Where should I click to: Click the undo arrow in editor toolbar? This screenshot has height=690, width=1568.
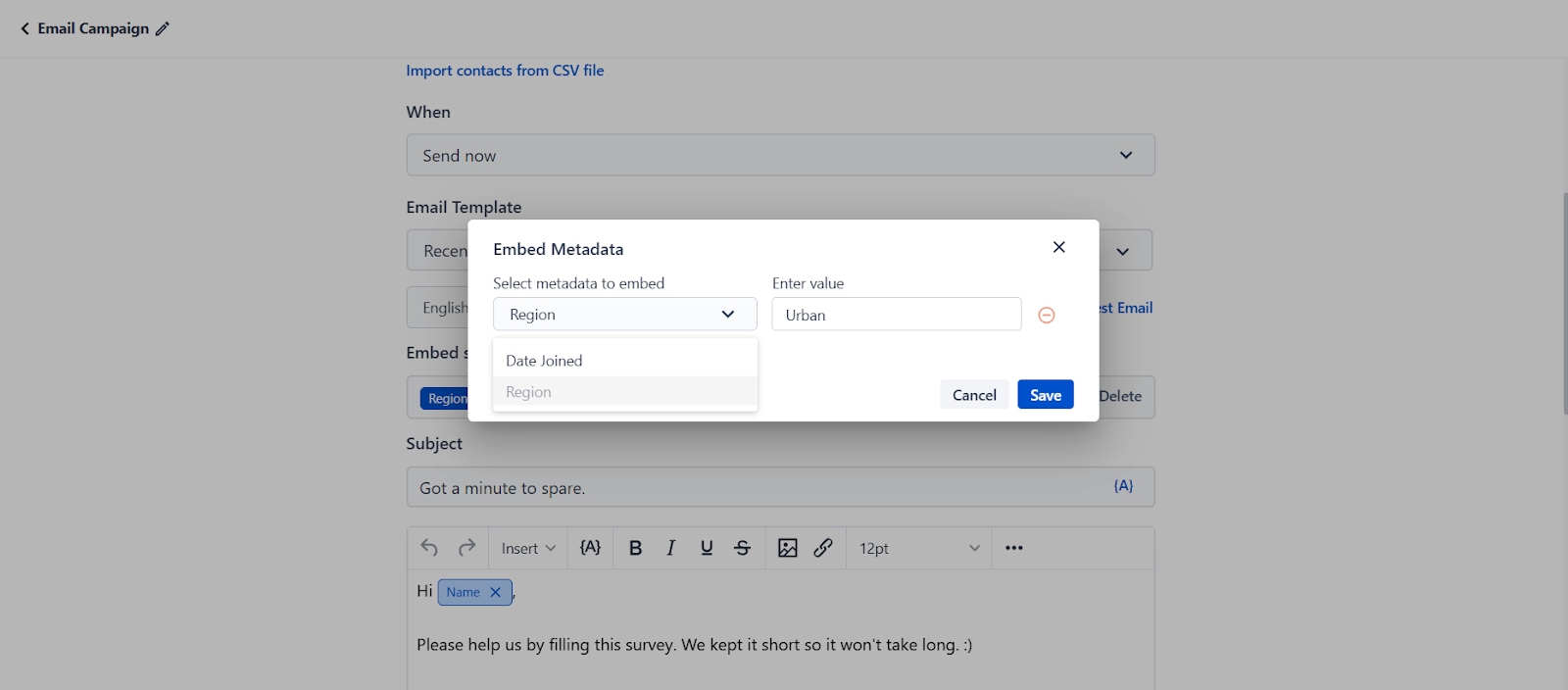(x=429, y=548)
